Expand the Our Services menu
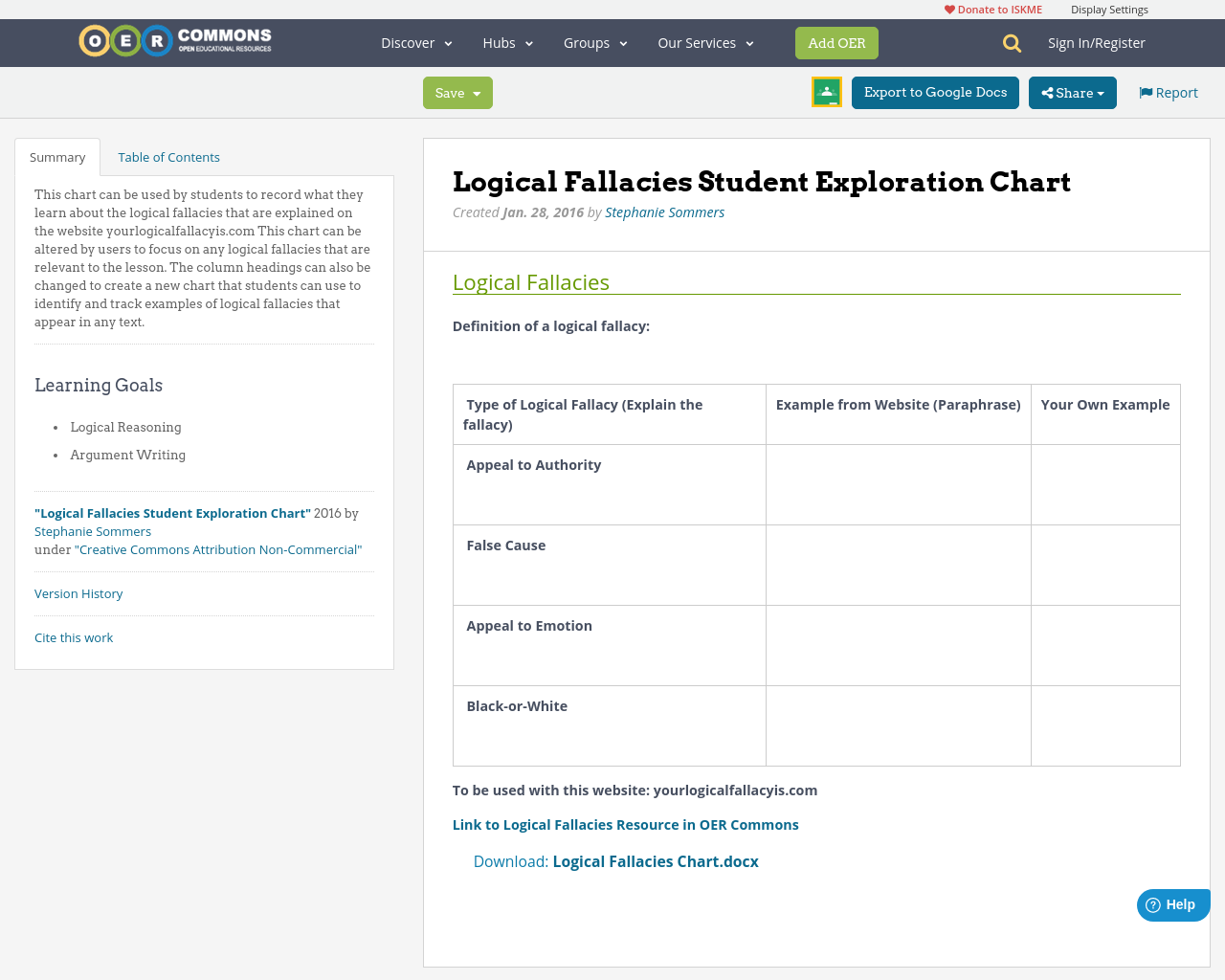The width and height of the screenshot is (1225, 980). [704, 42]
